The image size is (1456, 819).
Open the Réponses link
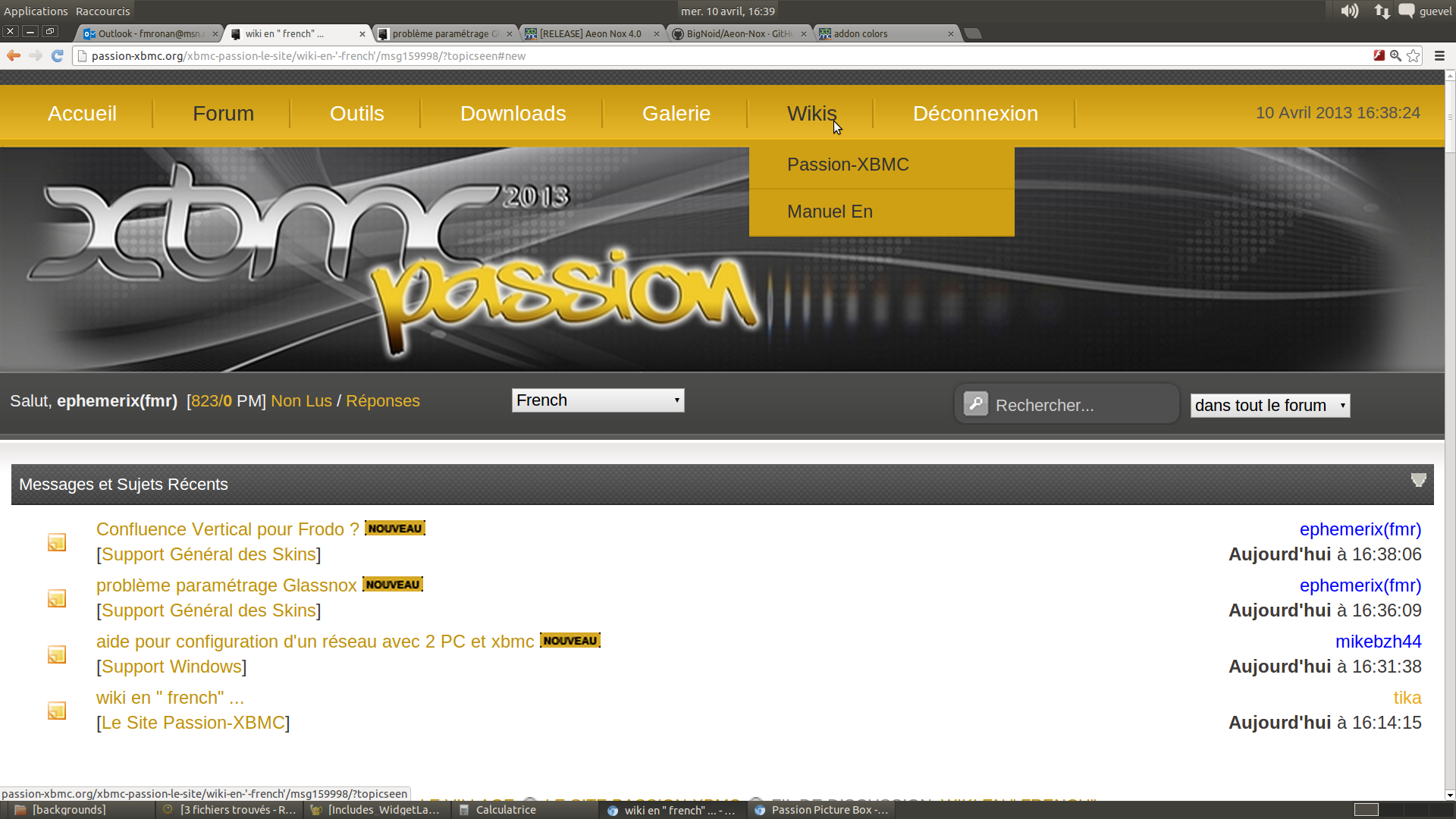[382, 401]
